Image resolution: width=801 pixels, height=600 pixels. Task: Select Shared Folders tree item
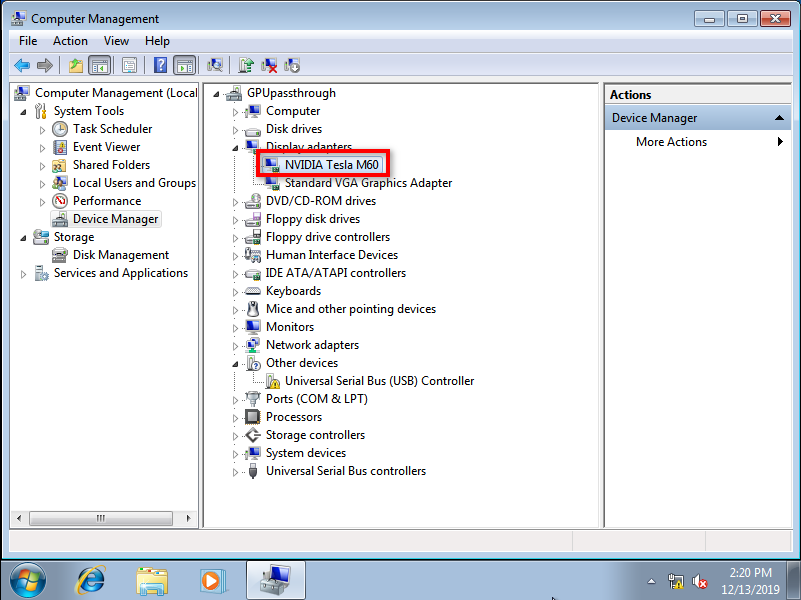pos(111,165)
